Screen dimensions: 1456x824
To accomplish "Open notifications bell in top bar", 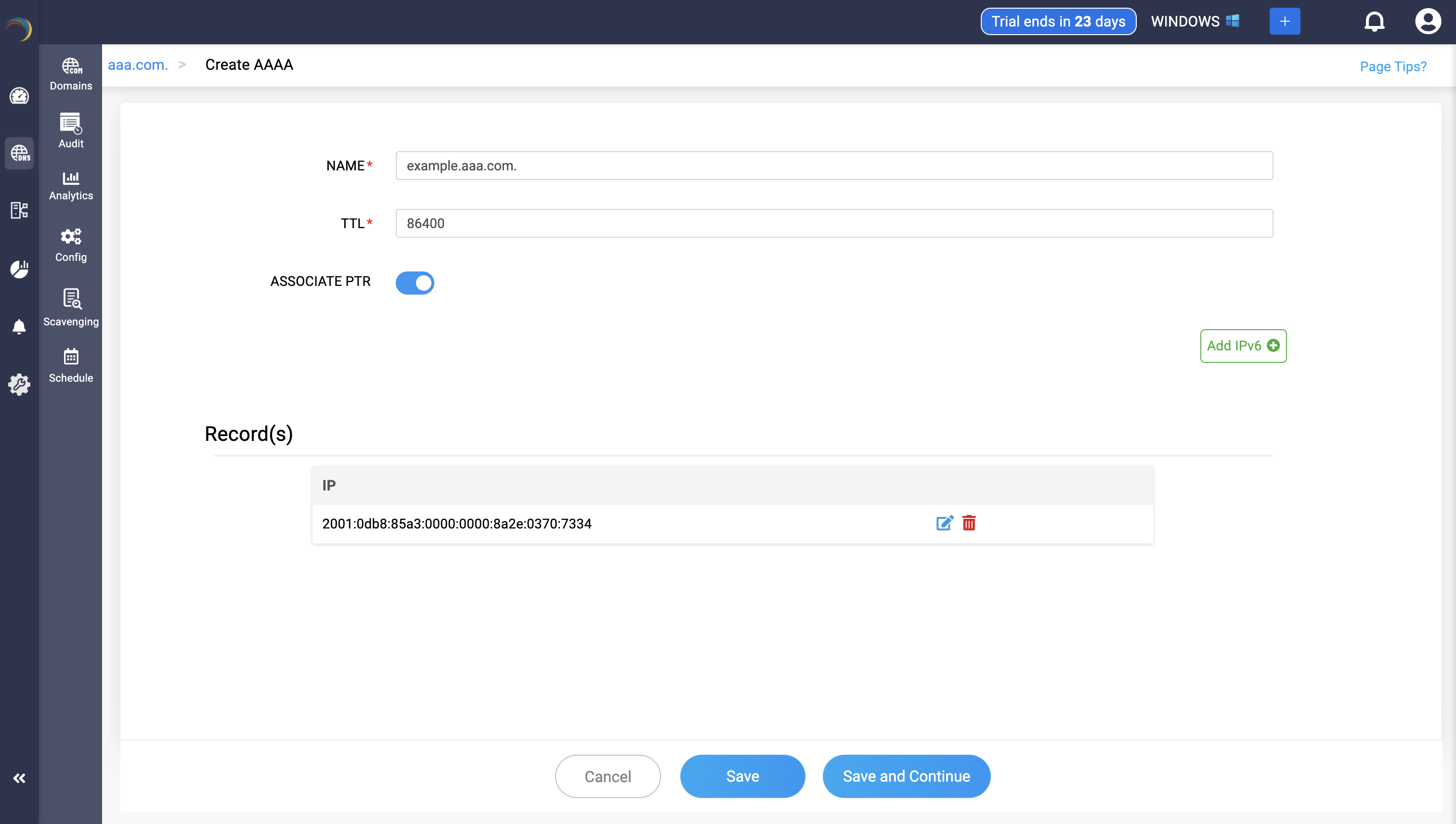I will pyautogui.click(x=1374, y=22).
